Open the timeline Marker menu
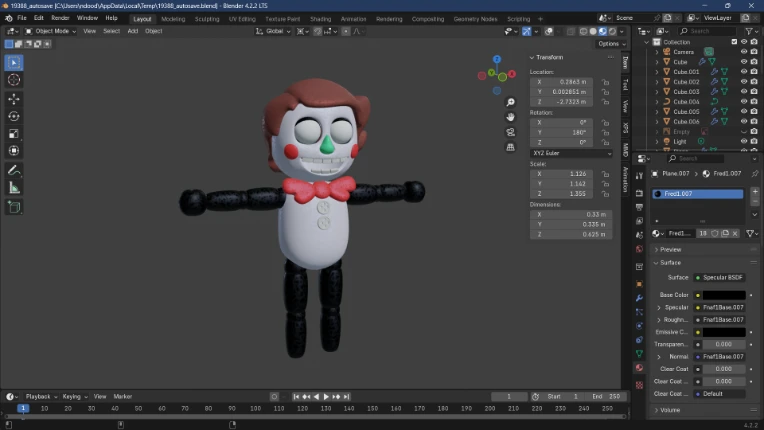This screenshot has height=430, width=764. pos(123,397)
